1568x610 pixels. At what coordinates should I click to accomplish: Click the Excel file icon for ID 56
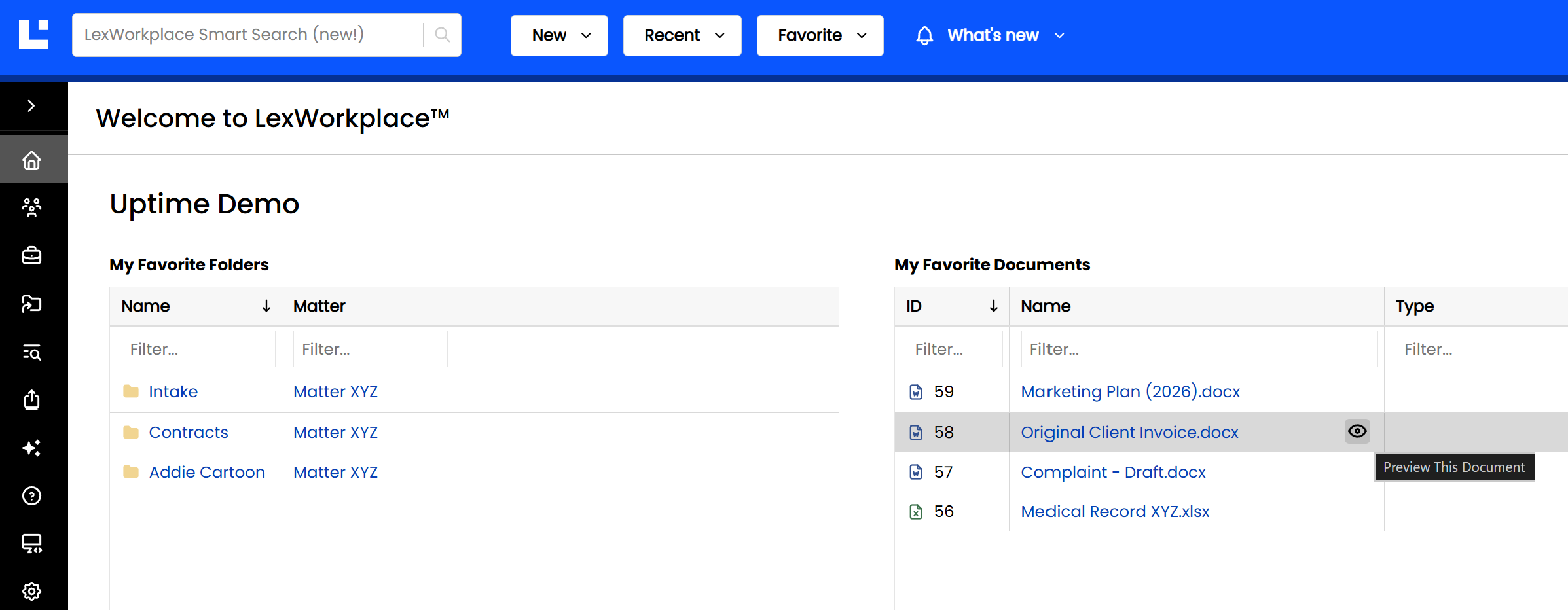pos(916,512)
